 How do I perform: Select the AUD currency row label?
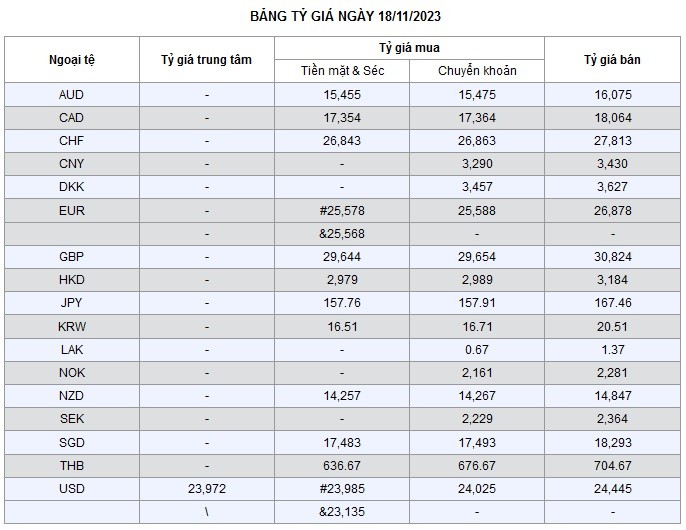point(72,95)
